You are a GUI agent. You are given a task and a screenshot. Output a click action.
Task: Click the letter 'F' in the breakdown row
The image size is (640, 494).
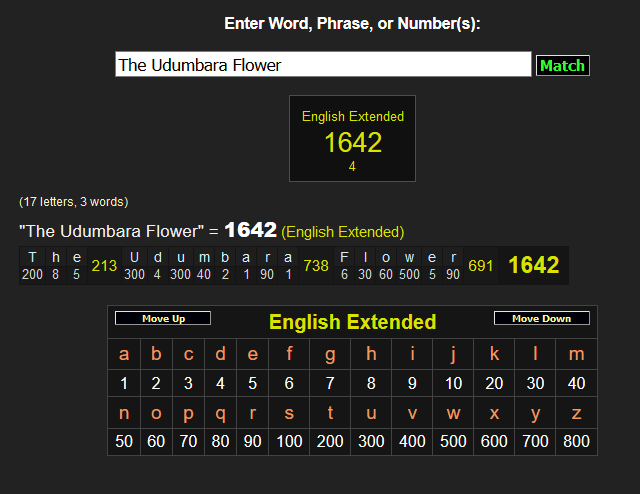345,257
